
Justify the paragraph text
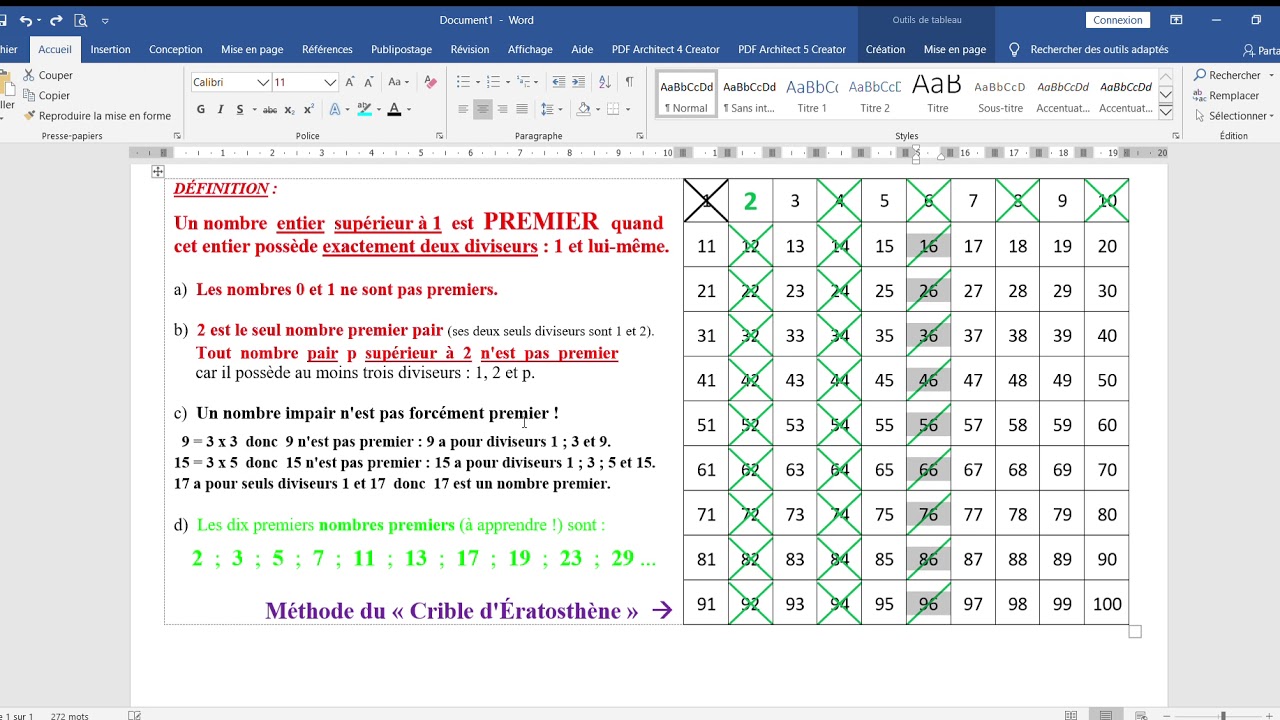click(x=522, y=109)
